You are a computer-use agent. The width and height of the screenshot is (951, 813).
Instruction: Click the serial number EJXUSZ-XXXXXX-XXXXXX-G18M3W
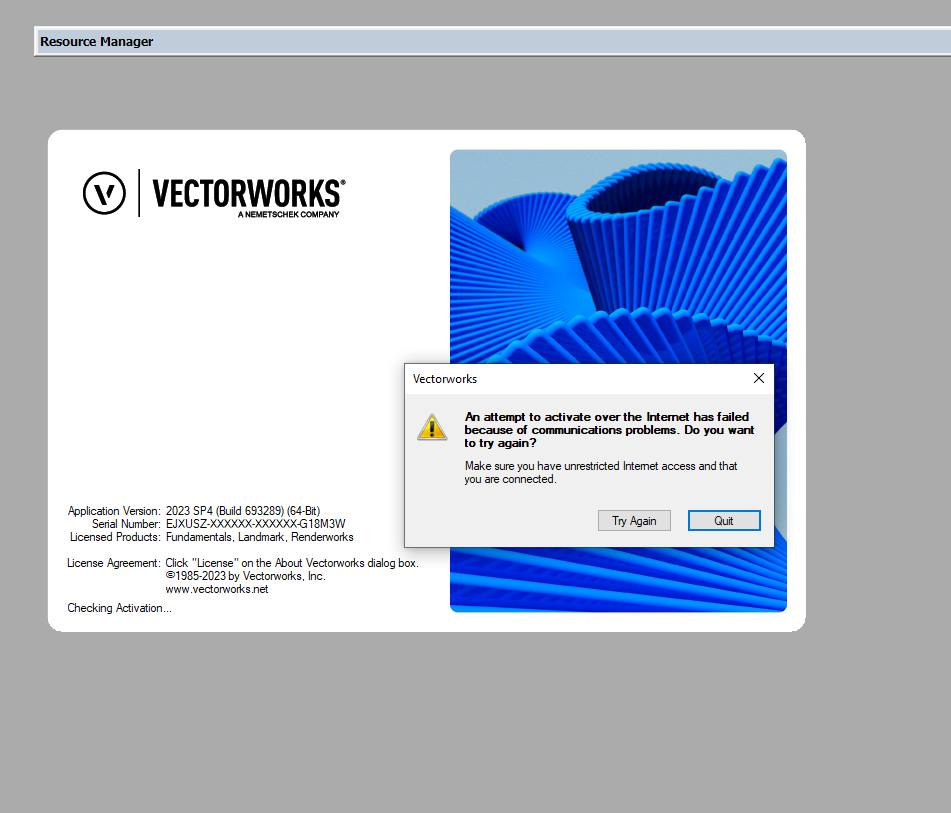click(255, 524)
